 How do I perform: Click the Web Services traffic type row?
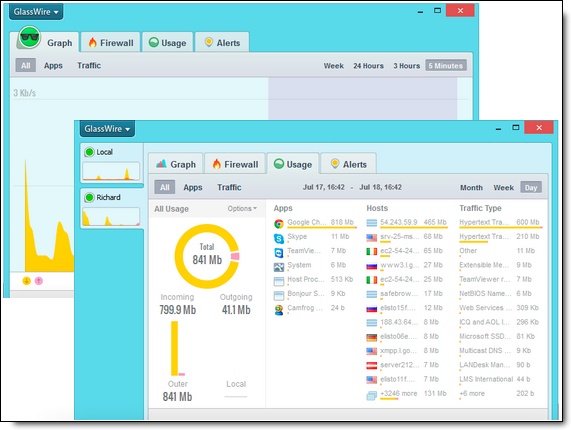(500, 308)
